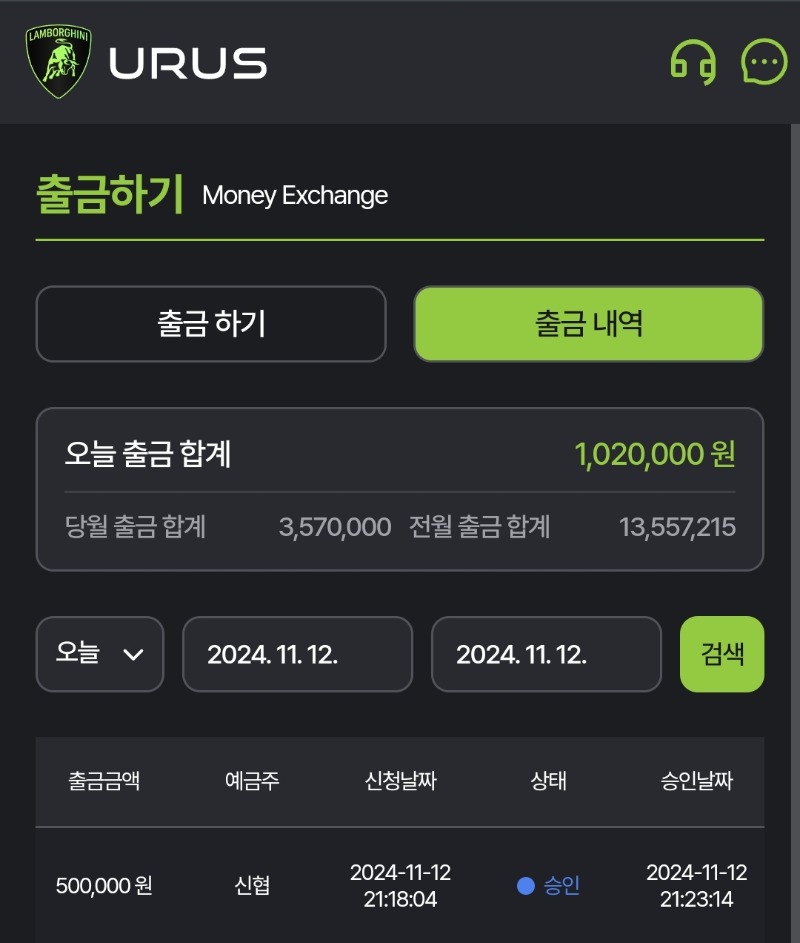This screenshot has height=943, width=800.
Task: Expand the 오늘 period dropdown
Action: [x=100, y=654]
